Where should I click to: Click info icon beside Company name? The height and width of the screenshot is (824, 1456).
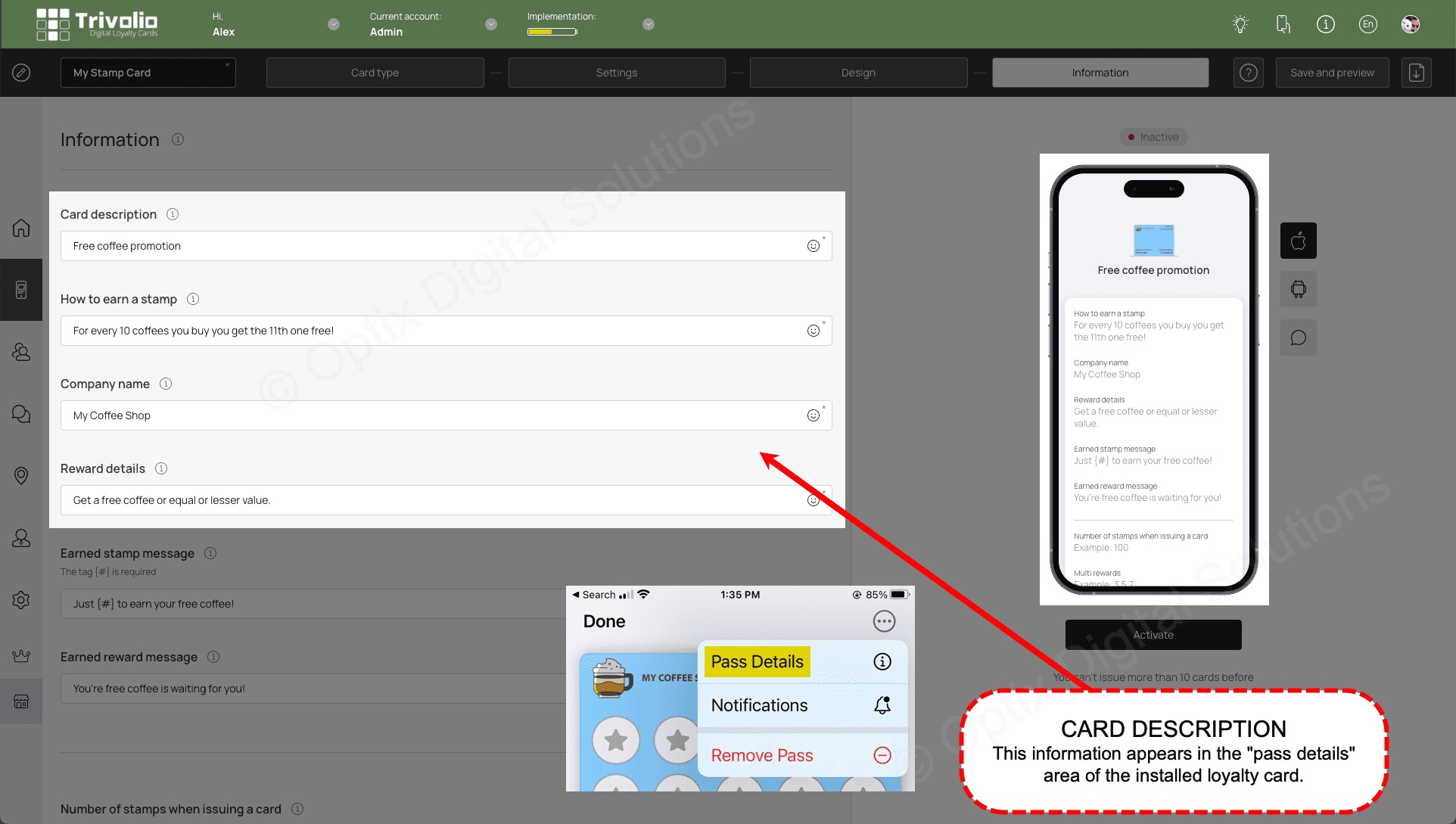(166, 384)
